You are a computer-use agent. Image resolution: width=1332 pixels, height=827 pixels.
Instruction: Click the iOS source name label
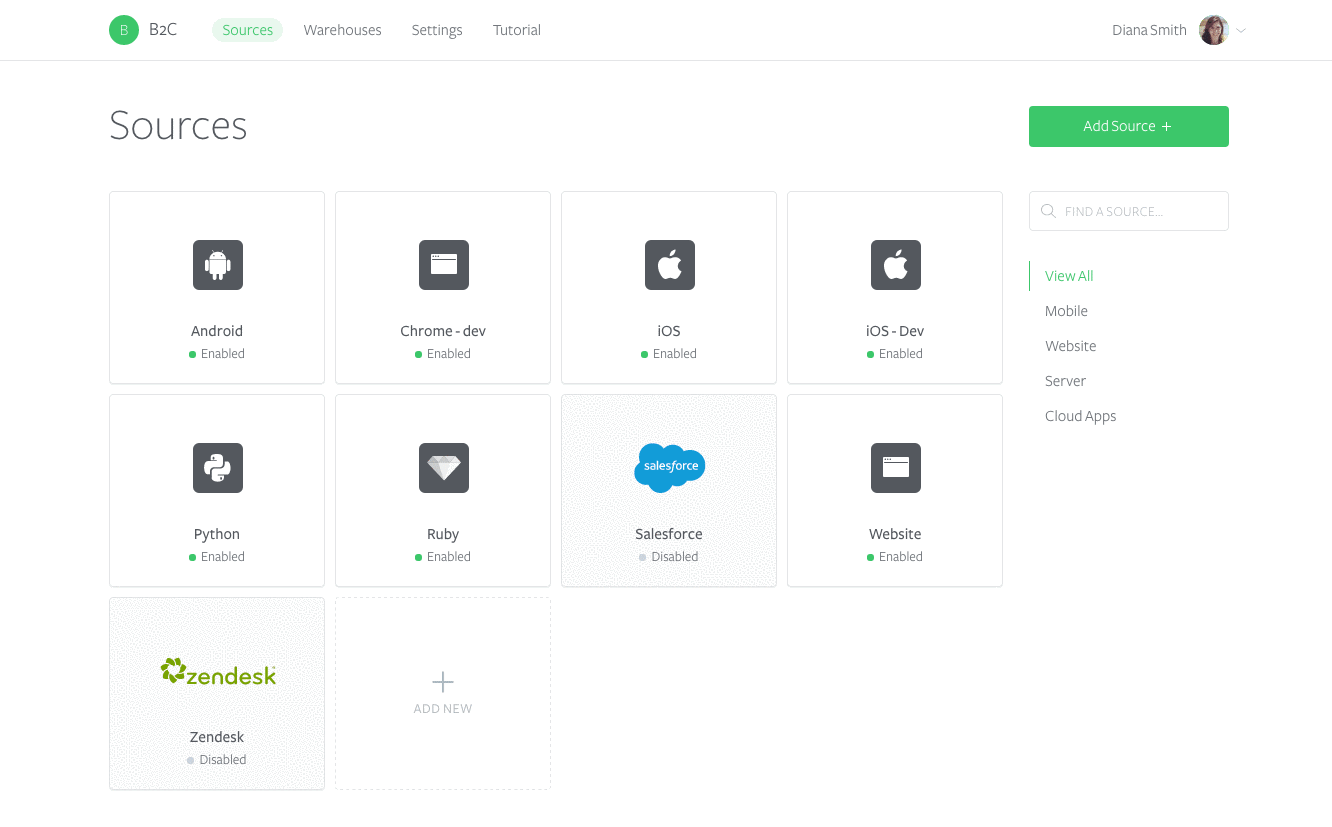point(669,331)
